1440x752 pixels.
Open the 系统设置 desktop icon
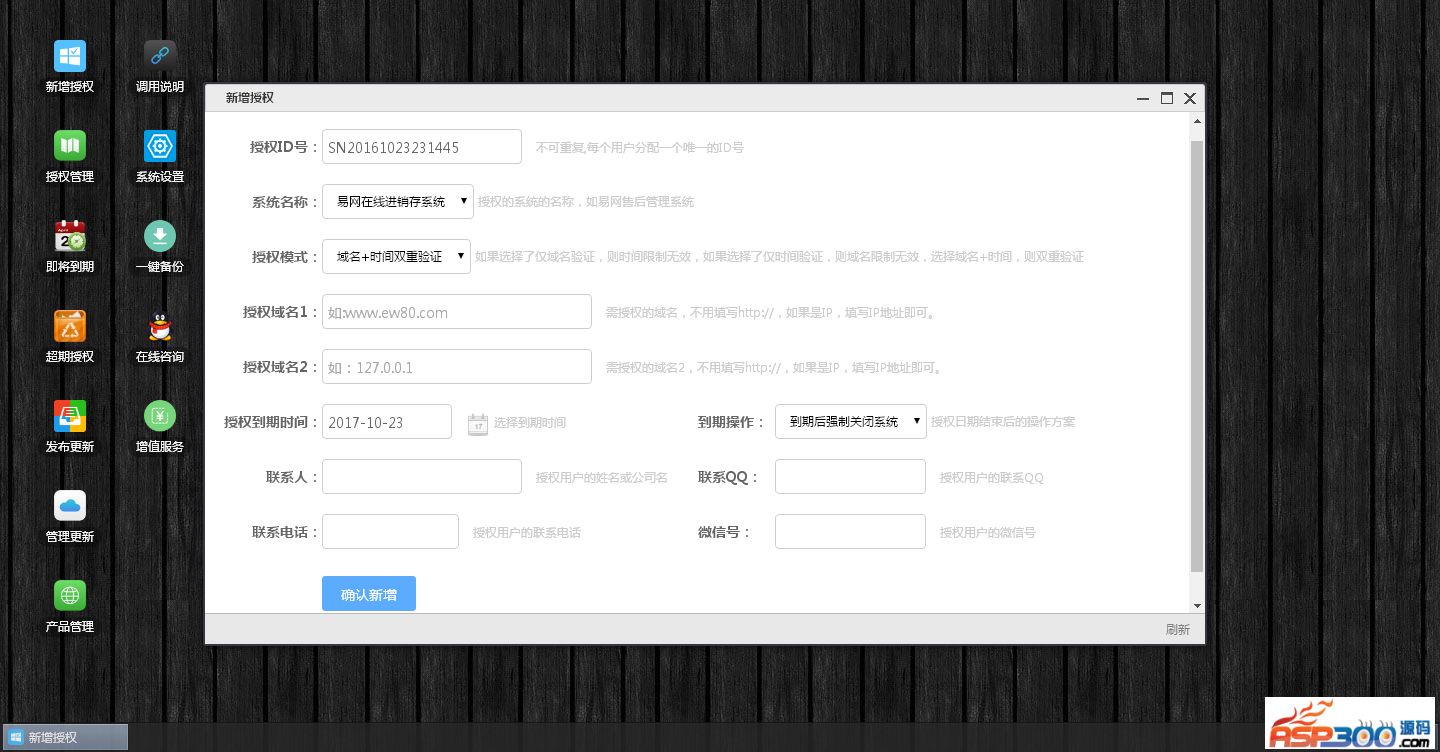click(x=160, y=147)
